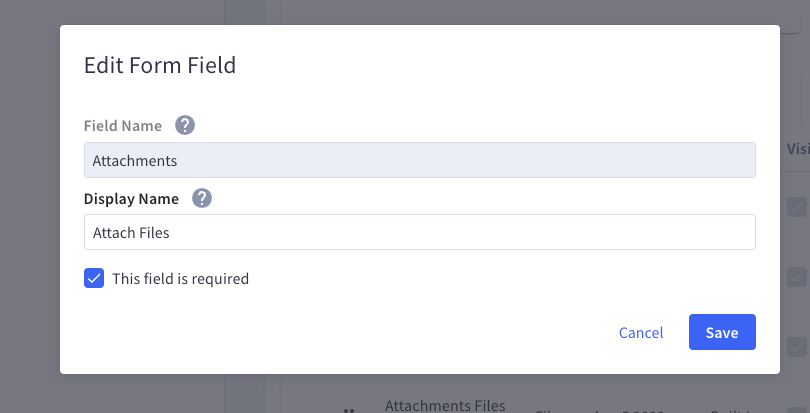
Task: Save the form field changes
Action: (x=722, y=332)
